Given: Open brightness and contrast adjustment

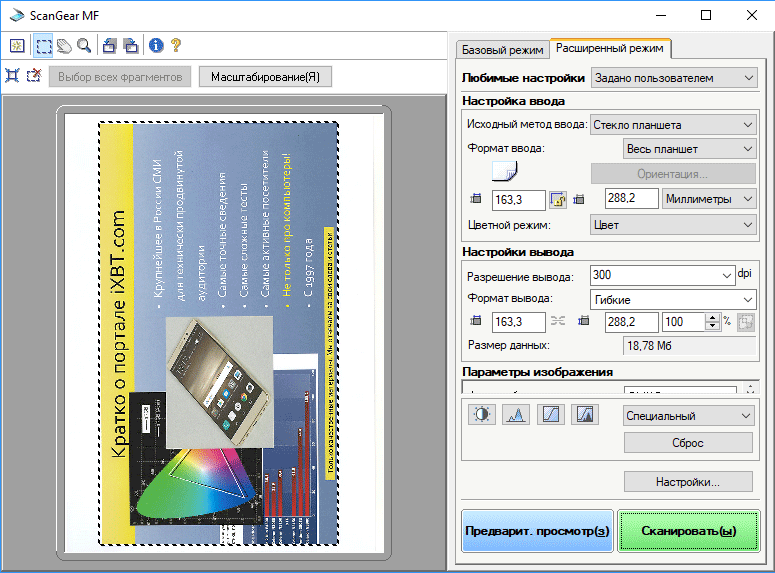Looking at the screenshot, I should (481, 415).
